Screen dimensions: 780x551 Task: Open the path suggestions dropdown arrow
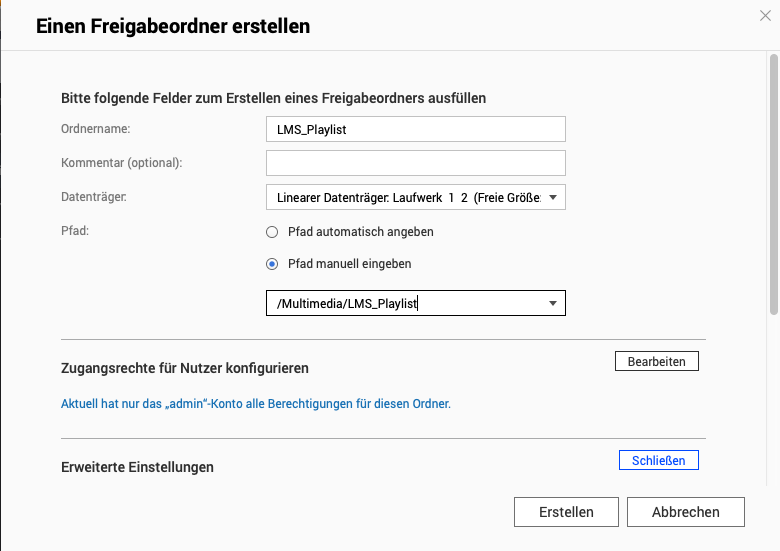554,303
